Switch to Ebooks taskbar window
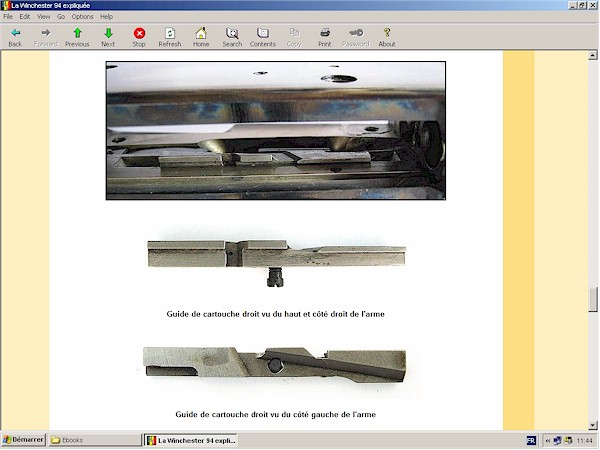600x450 pixels. click(x=95, y=440)
